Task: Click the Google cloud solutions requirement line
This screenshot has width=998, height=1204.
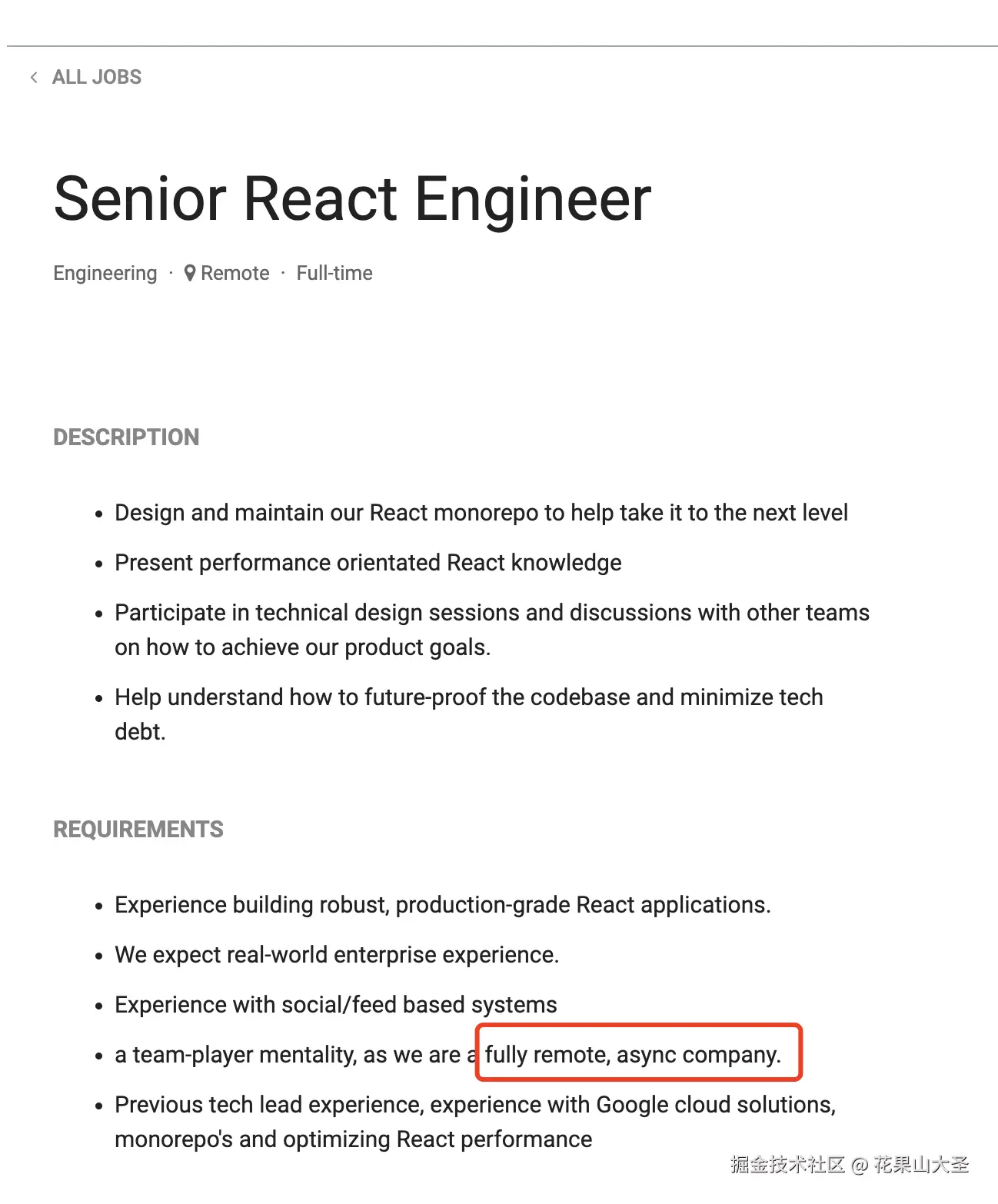Action: click(474, 1105)
